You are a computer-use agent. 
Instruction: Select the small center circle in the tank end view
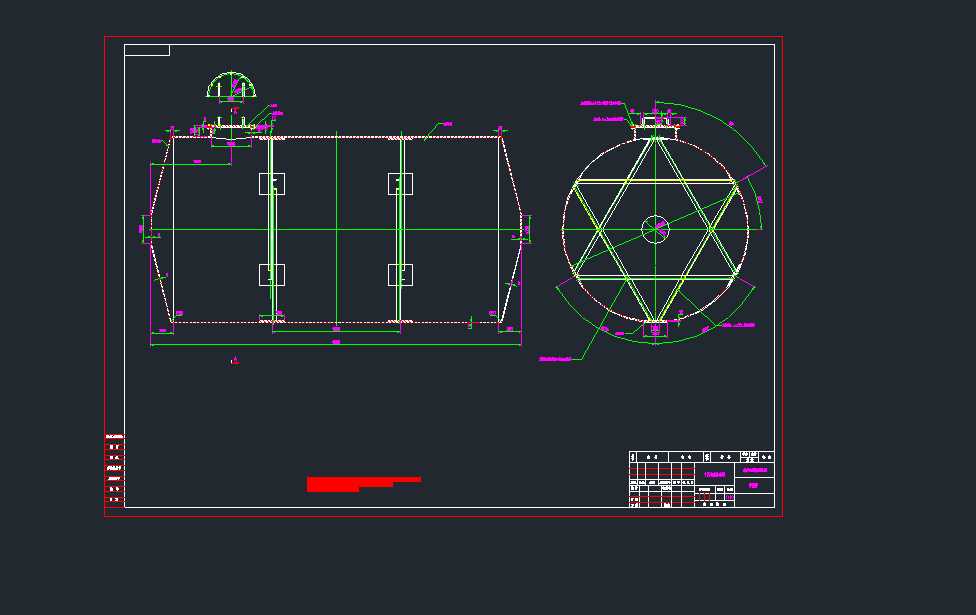[x=655, y=229]
